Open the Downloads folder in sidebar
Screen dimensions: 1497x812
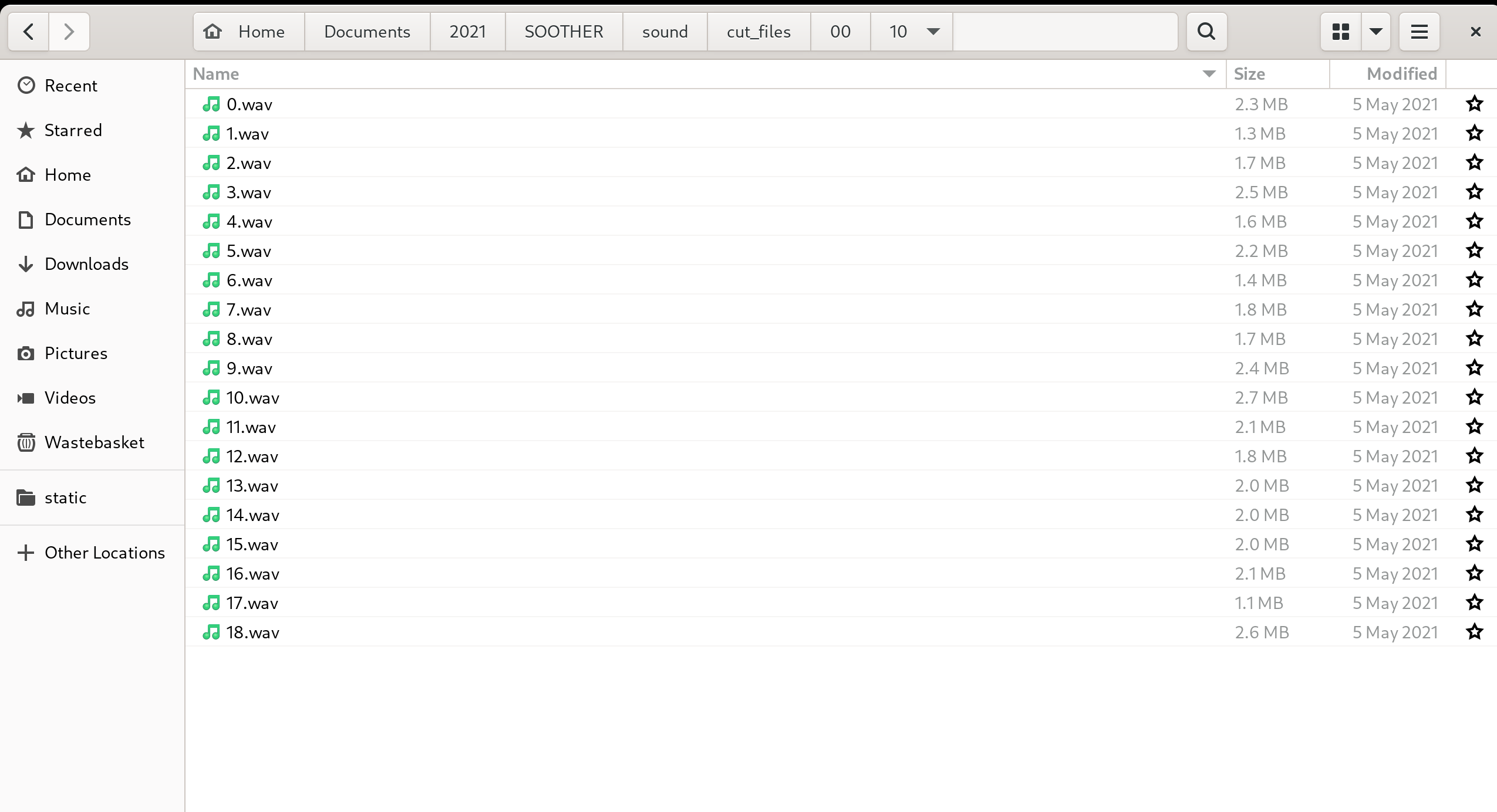click(x=86, y=263)
